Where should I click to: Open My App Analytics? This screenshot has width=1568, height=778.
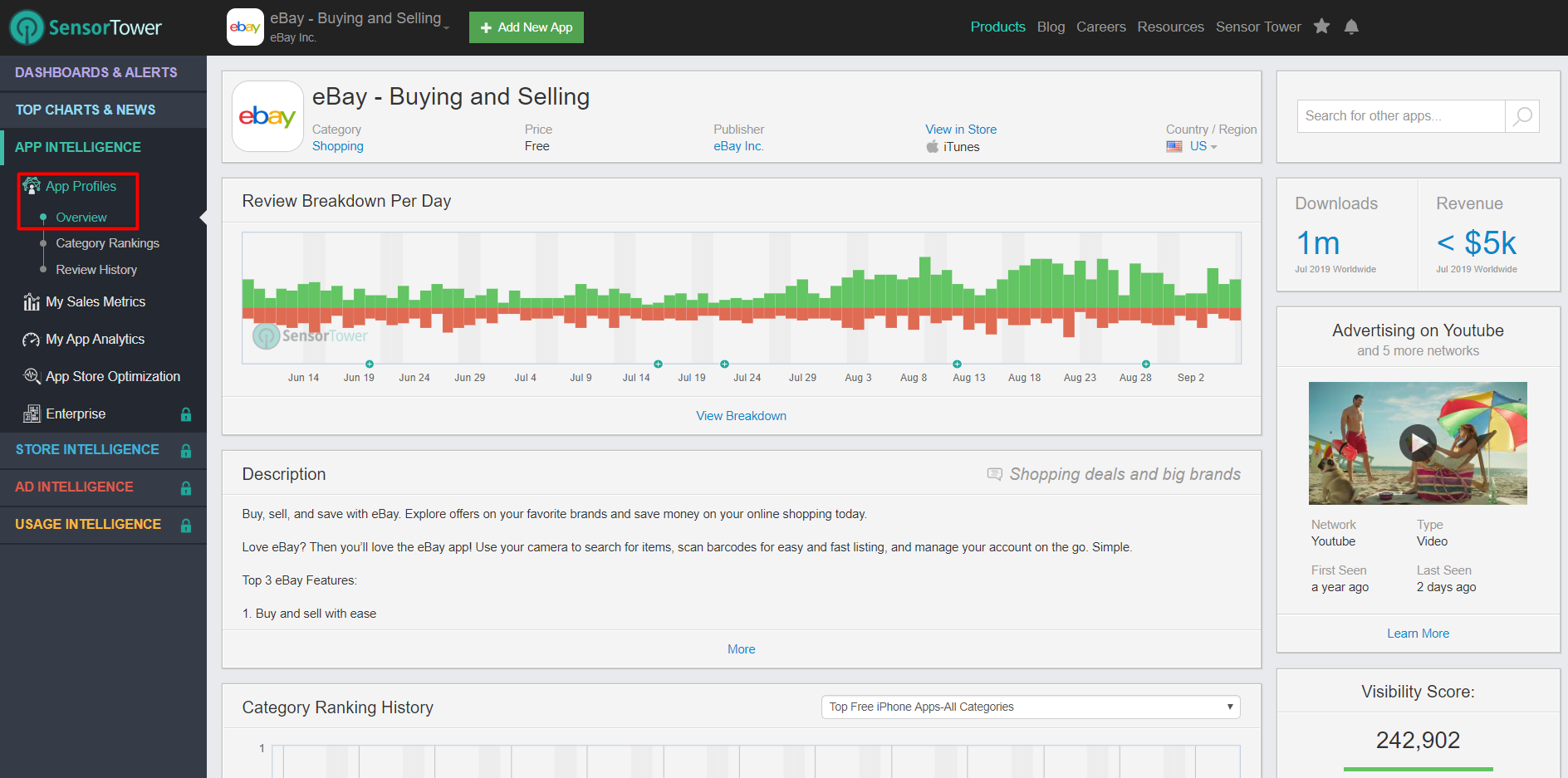(x=95, y=339)
